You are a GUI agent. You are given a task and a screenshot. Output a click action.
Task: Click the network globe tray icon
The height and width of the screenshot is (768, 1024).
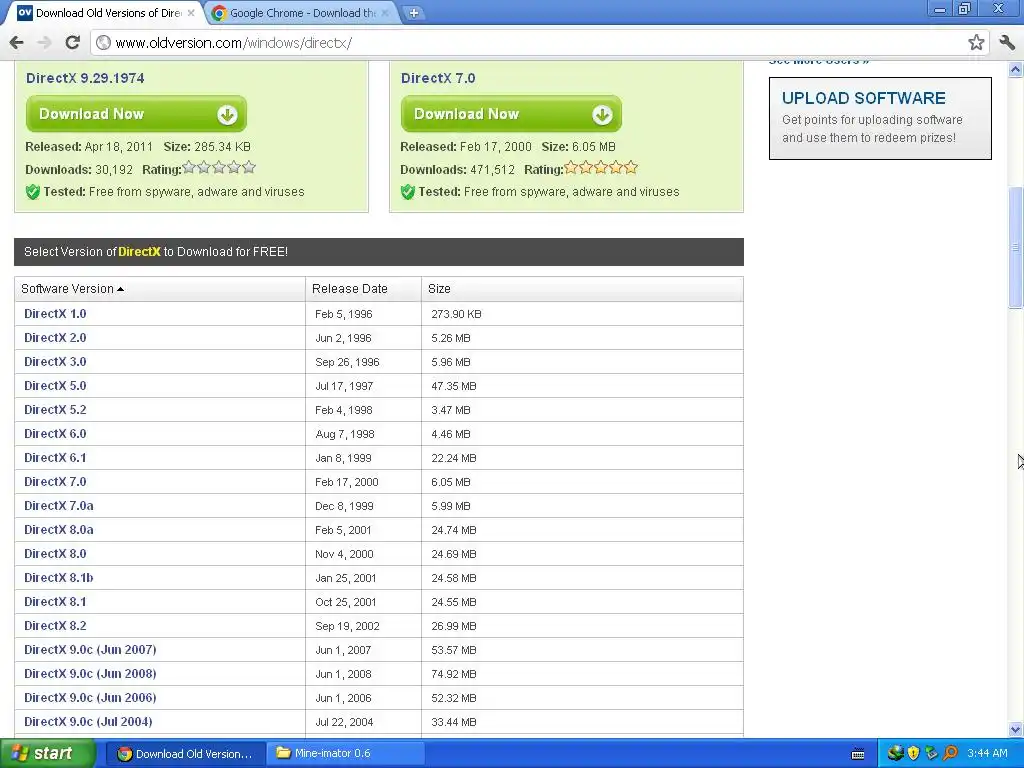(895, 754)
